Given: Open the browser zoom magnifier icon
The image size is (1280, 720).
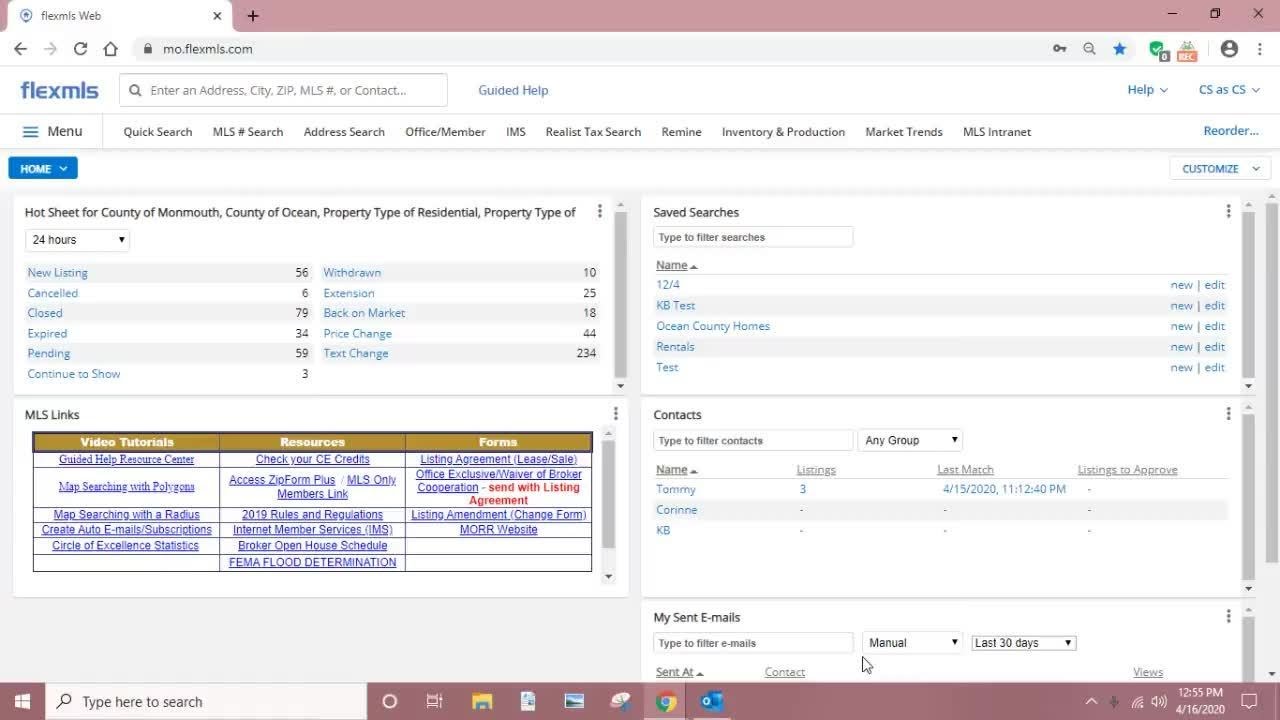Looking at the screenshot, I should point(1089,48).
